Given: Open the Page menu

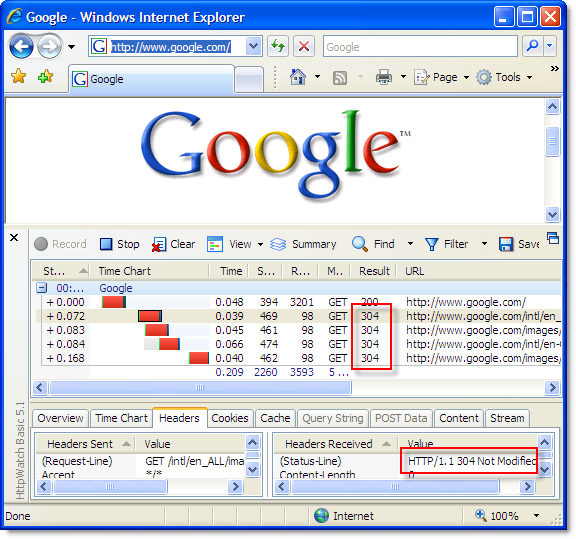Looking at the screenshot, I should pyautogui.click(x=442, y=77).
